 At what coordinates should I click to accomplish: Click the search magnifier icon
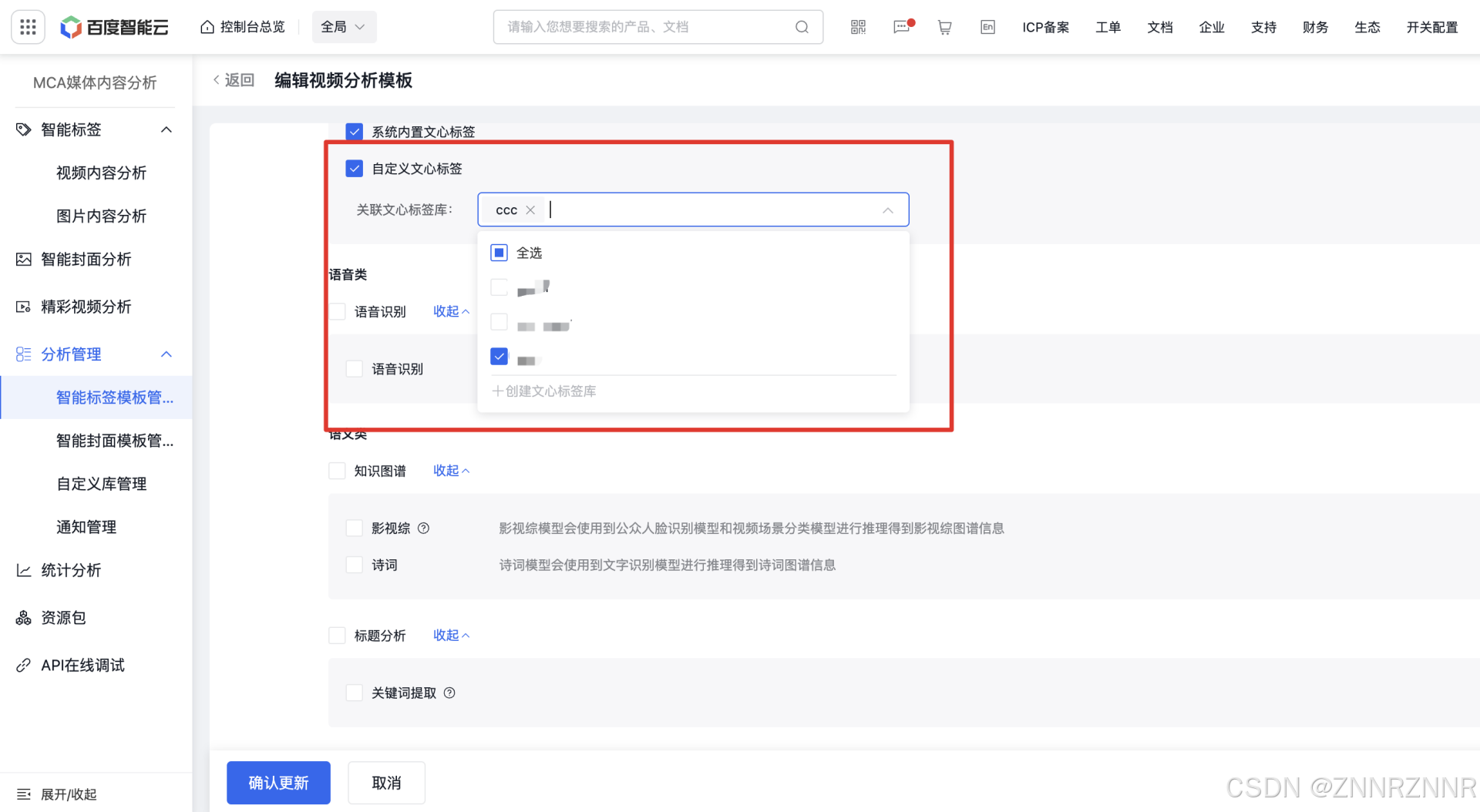coord(802,27)
